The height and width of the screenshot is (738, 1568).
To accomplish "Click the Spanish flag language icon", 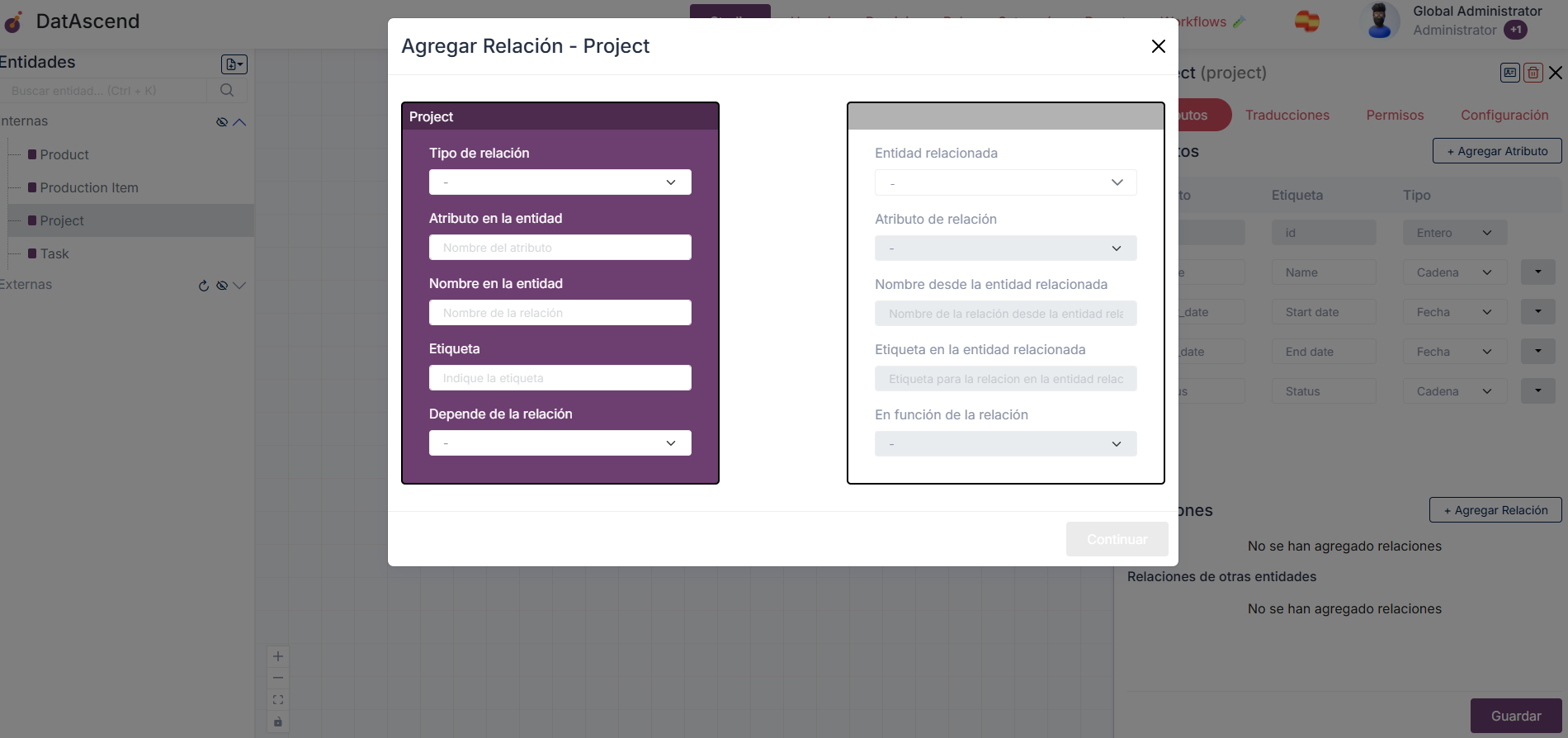I will click(x=1307, y=21).
